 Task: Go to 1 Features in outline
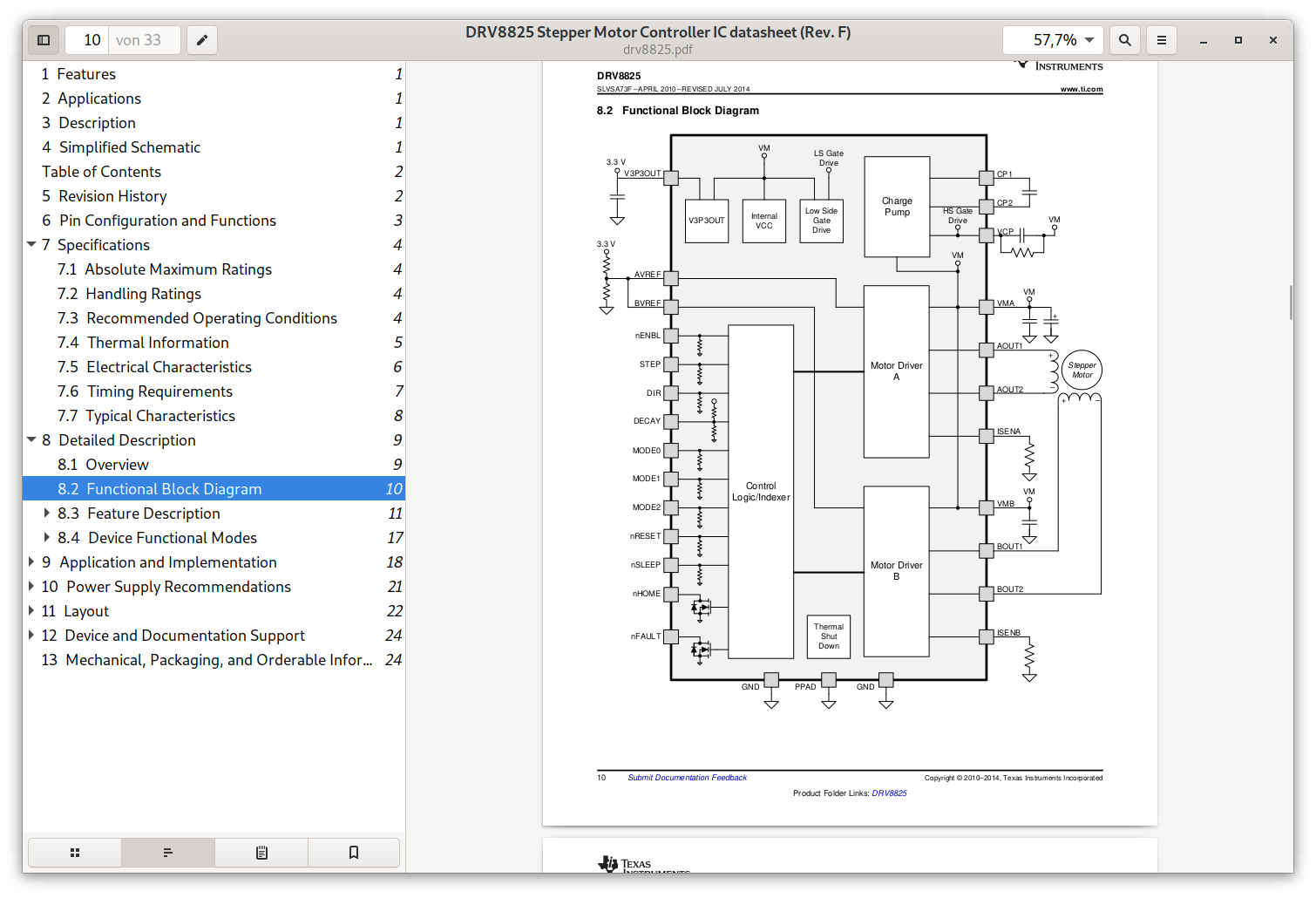tap(214, 74)
